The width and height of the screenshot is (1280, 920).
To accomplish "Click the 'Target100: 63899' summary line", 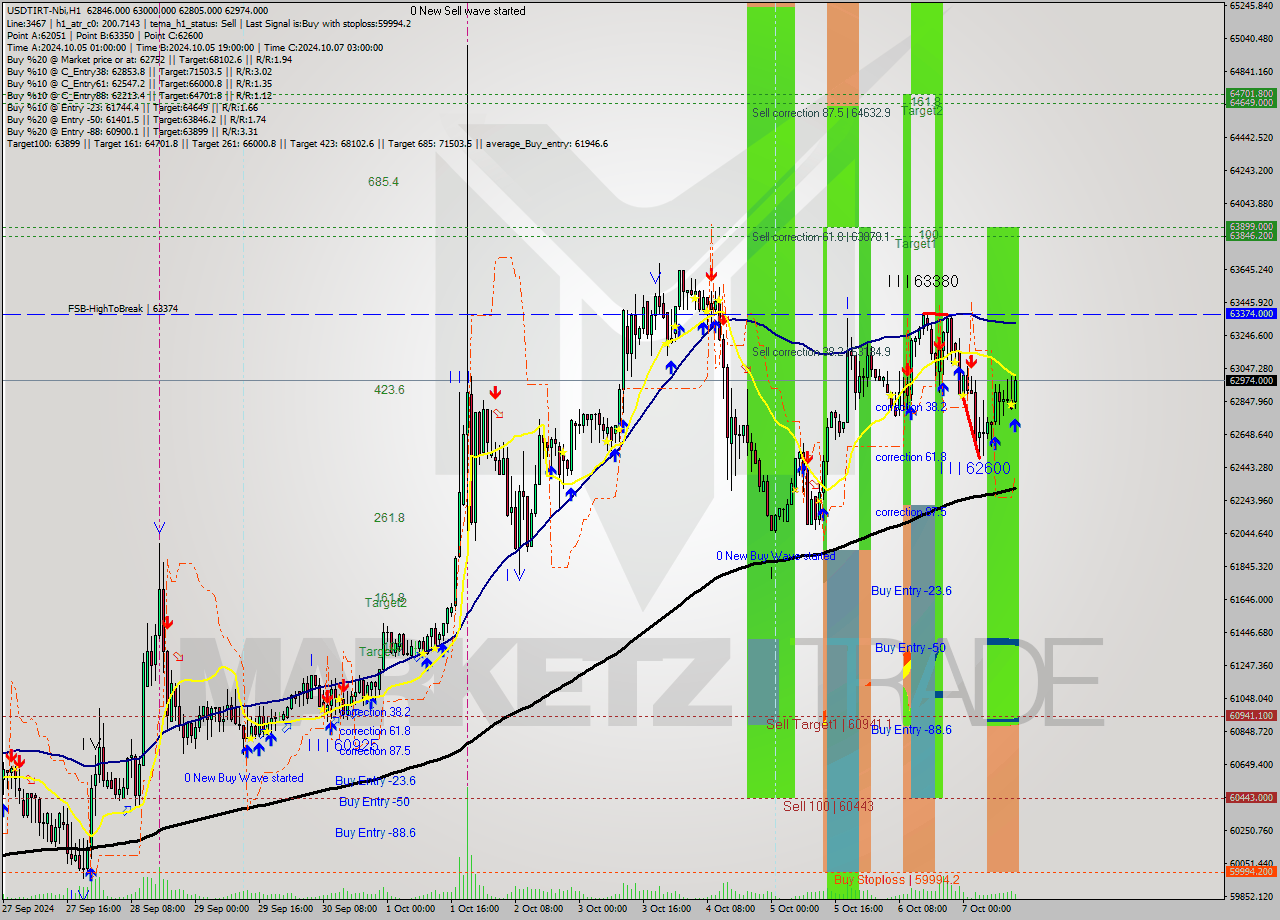I will click(307, 143).
